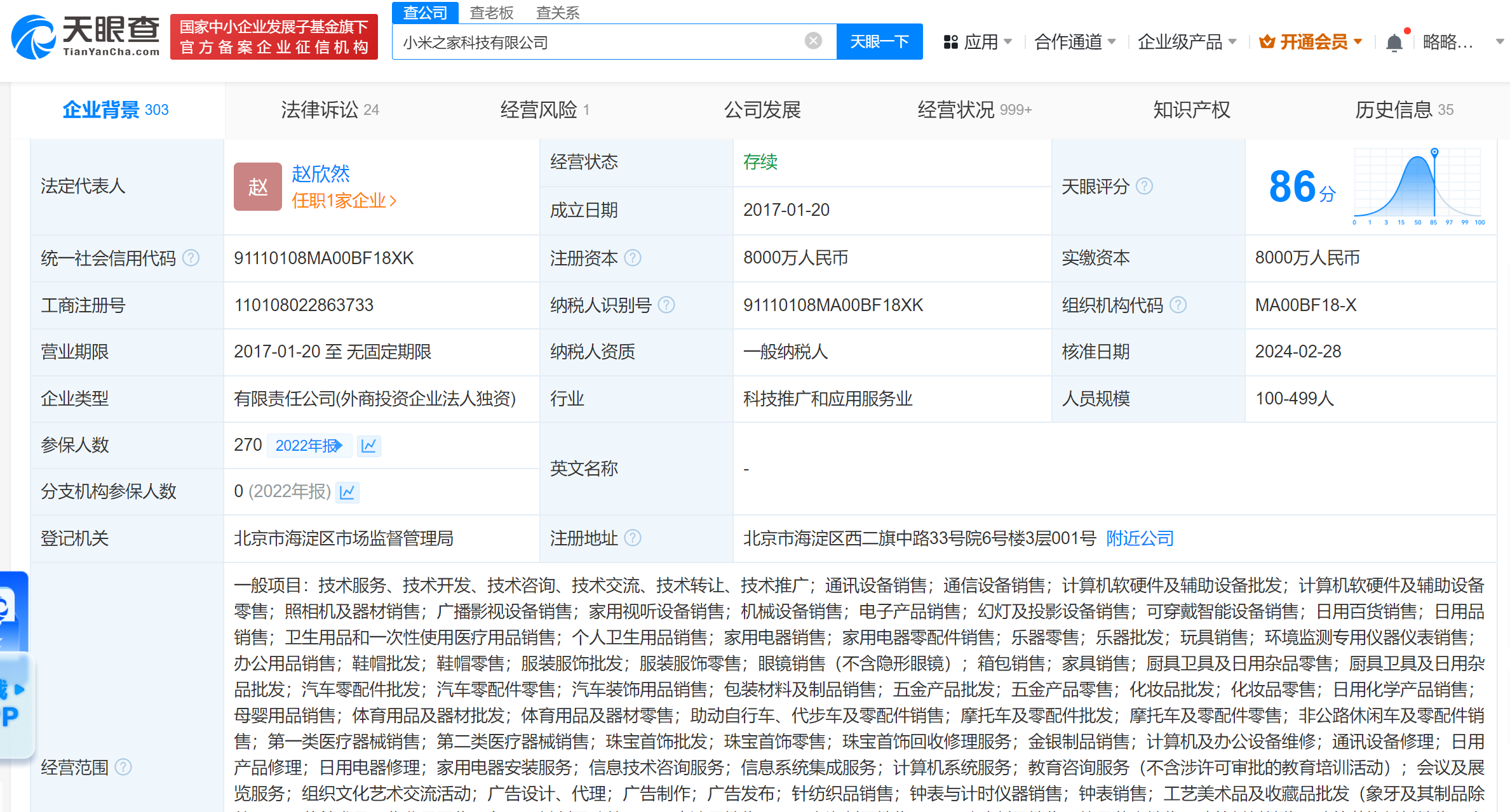Show help for 统一社会信用代码
The height and width of the screenshot is (812, 1510).
191,258
